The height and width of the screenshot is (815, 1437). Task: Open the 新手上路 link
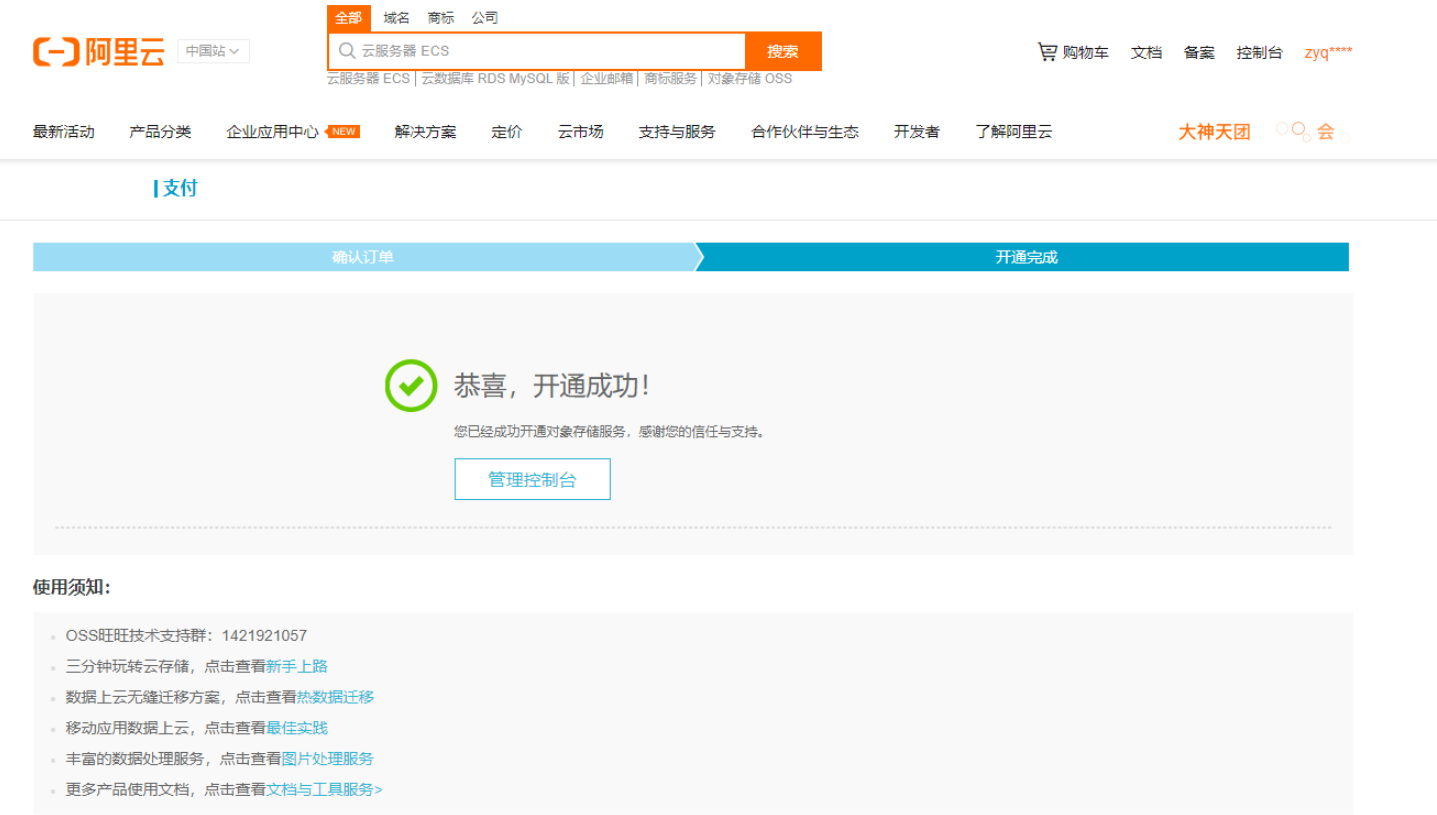(297, 666)
